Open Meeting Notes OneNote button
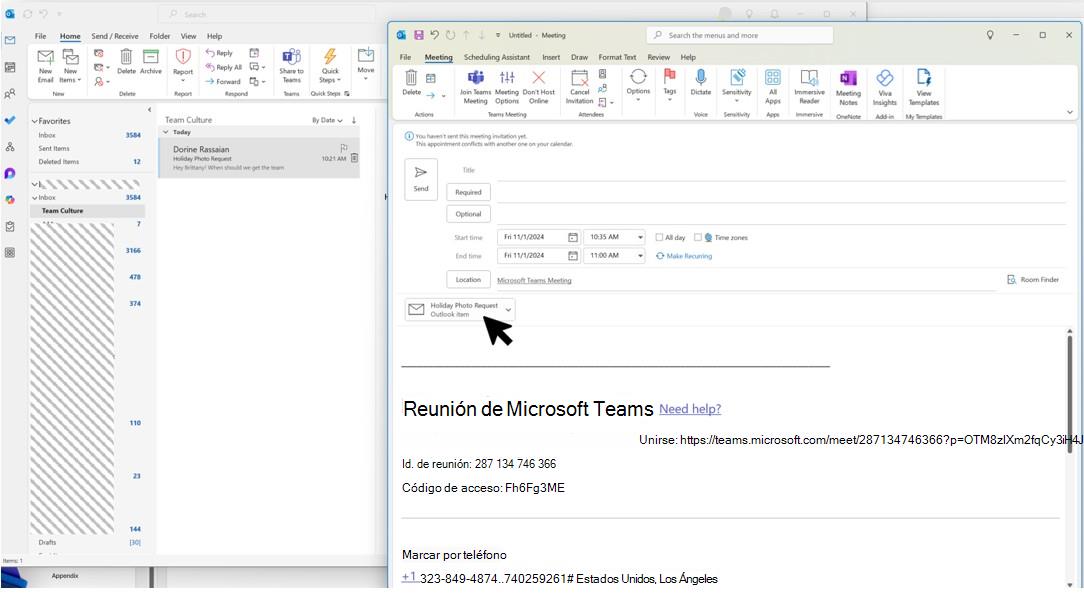This screenshot has height=597, width=1084. point(848,88)
